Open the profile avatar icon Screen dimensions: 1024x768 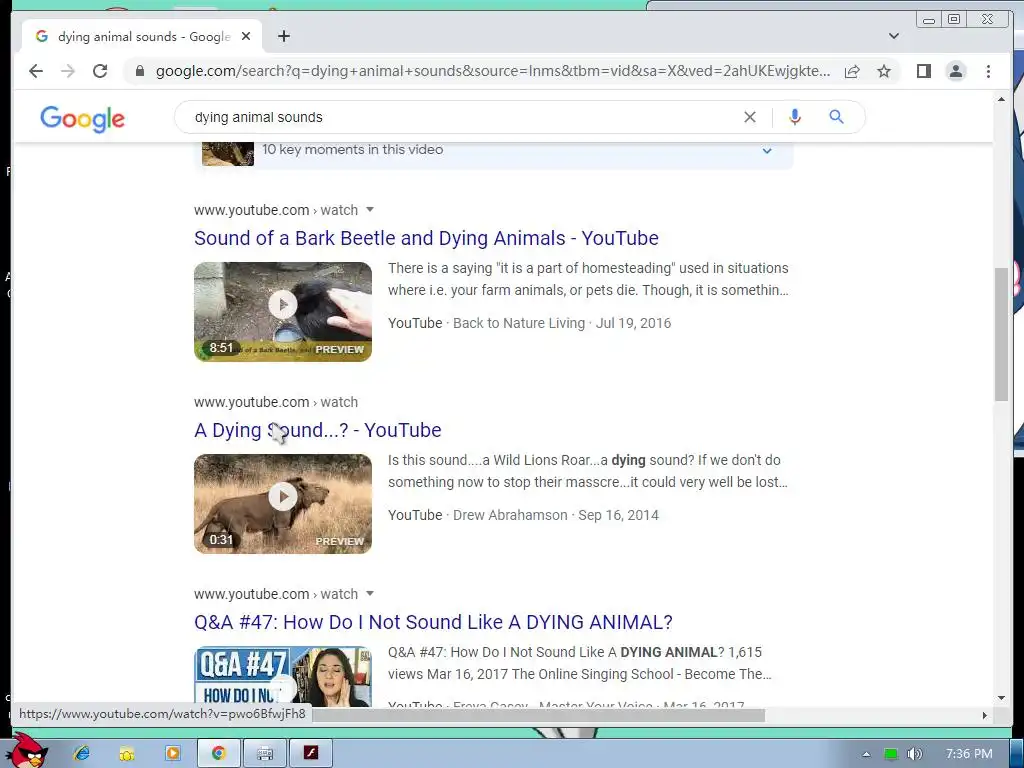(x=955, y=71)
